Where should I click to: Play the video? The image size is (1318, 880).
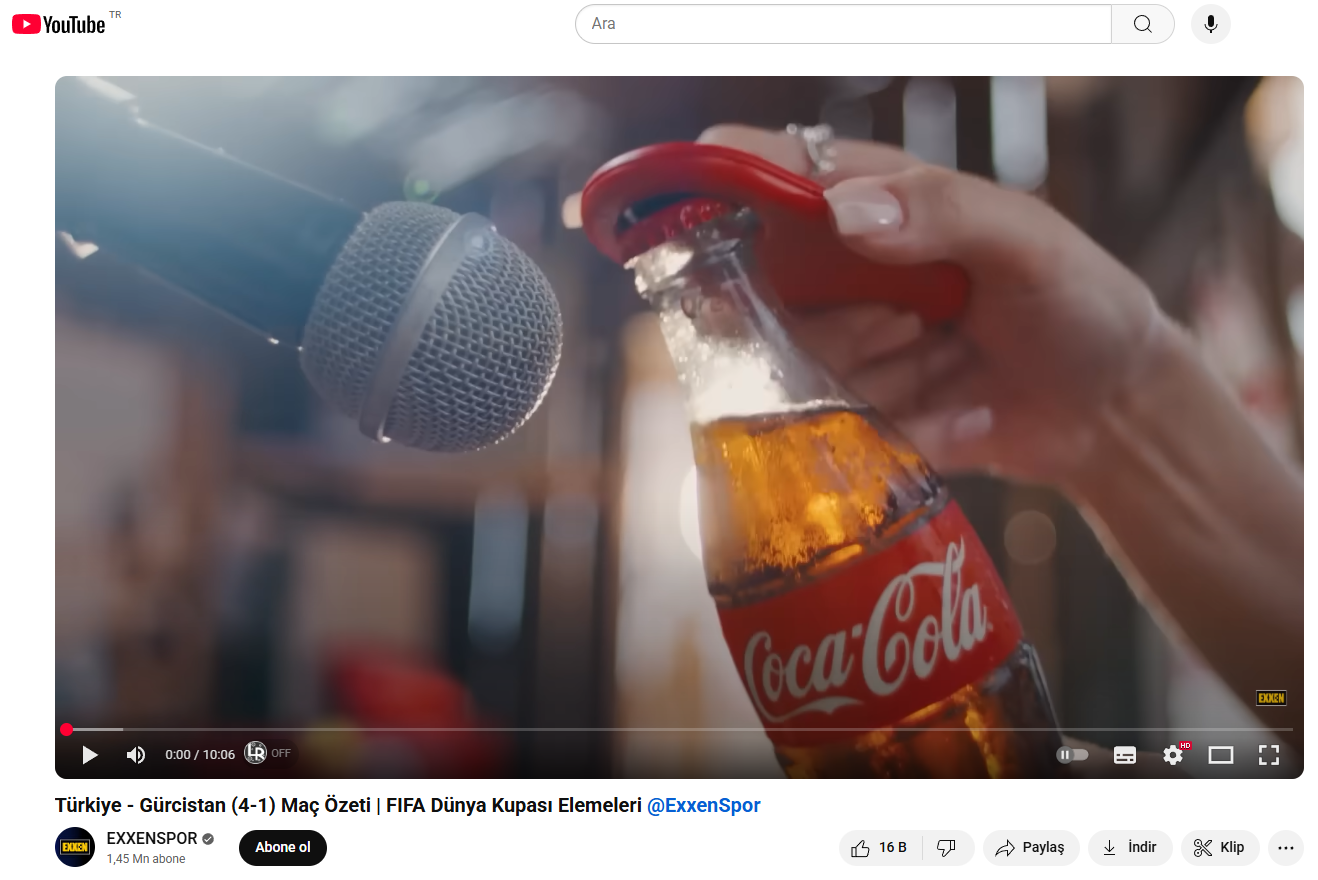pyautogui.click(x=90, y=755)
